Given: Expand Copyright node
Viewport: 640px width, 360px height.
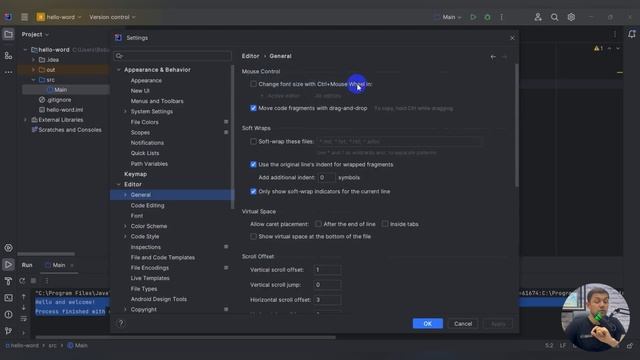Looking at the screenshot, I should coord(125,309).
